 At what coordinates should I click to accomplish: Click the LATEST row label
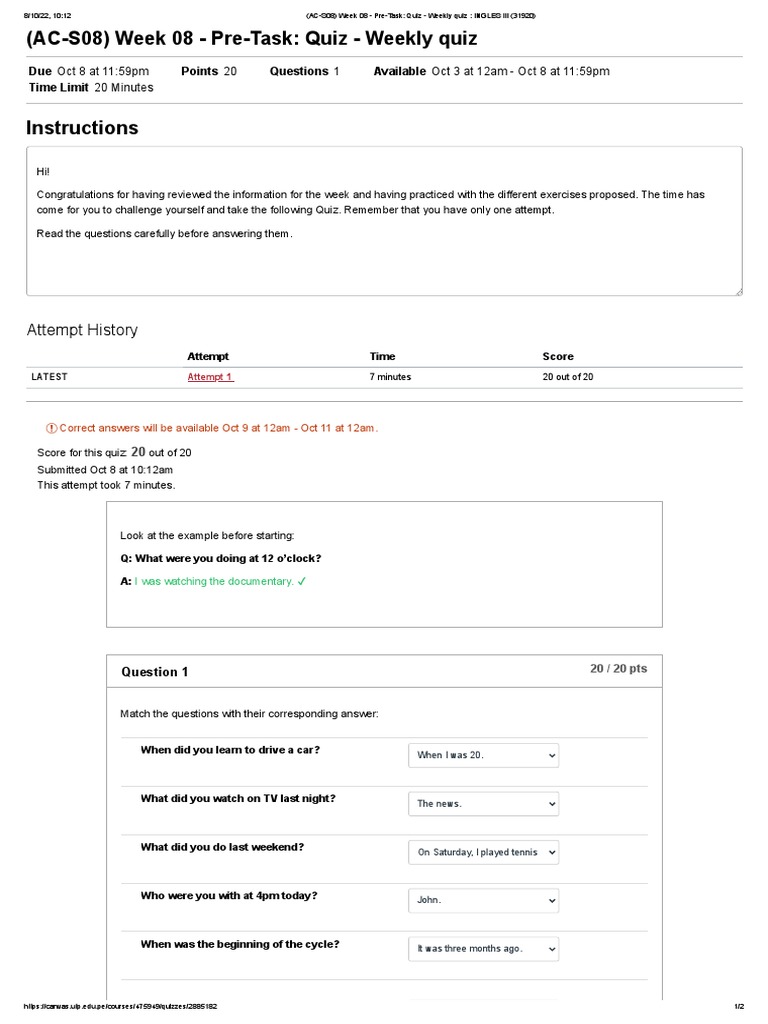(50, 377)
